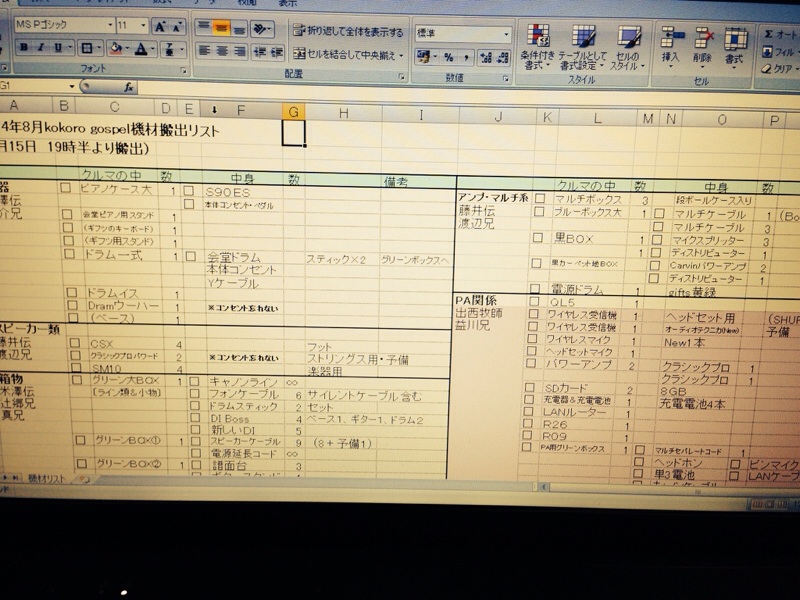Click the fx insert function icon
Screen dimensions: 800x600
129,87
